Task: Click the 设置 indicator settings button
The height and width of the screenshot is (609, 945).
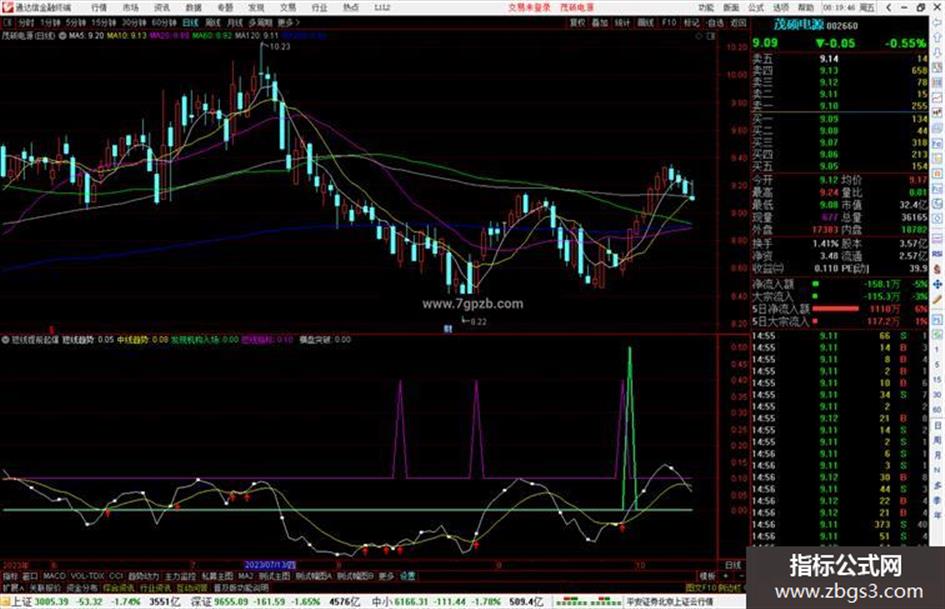Action: click(x=407, y=576)
